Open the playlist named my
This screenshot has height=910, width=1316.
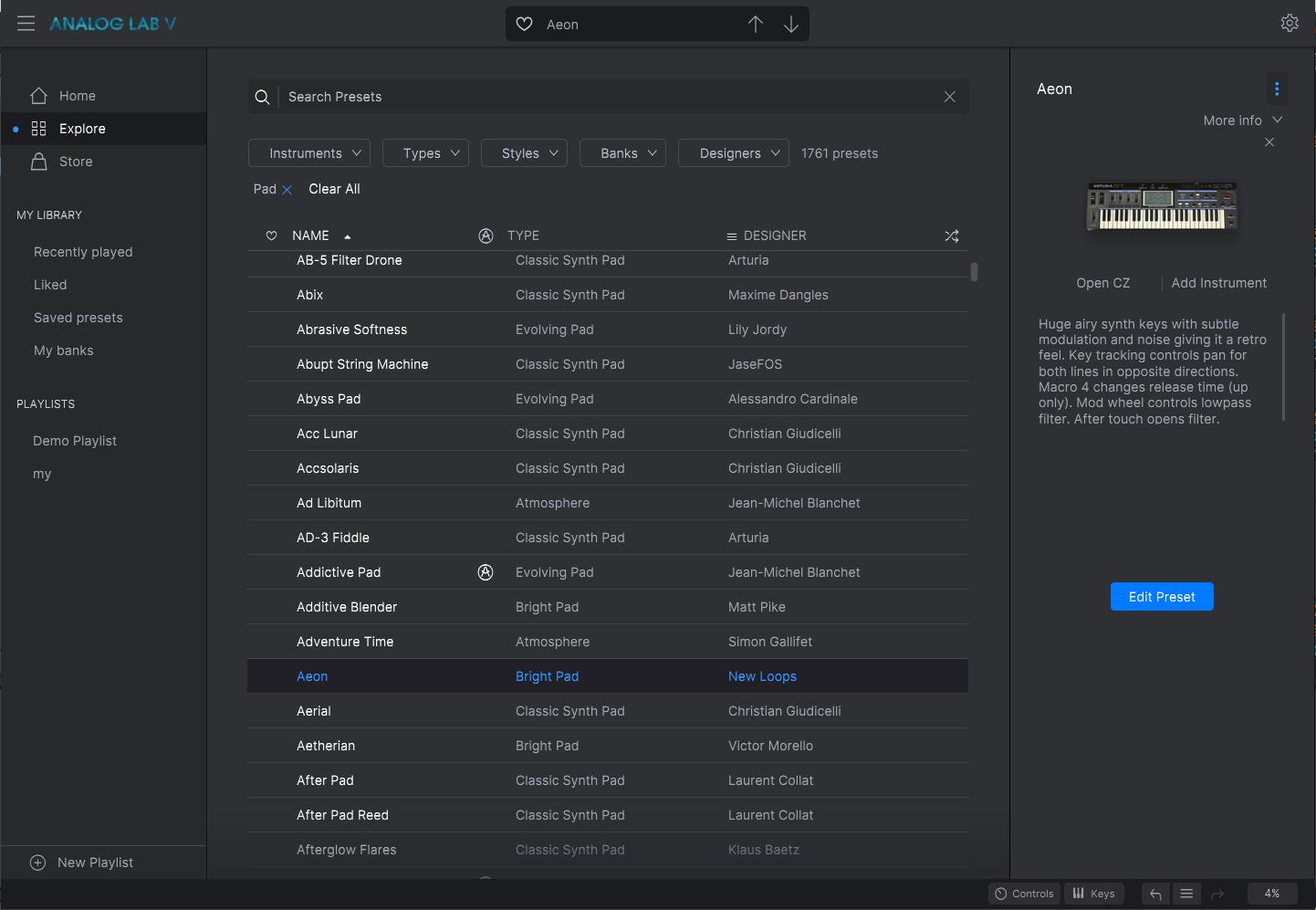click(42, 474)
